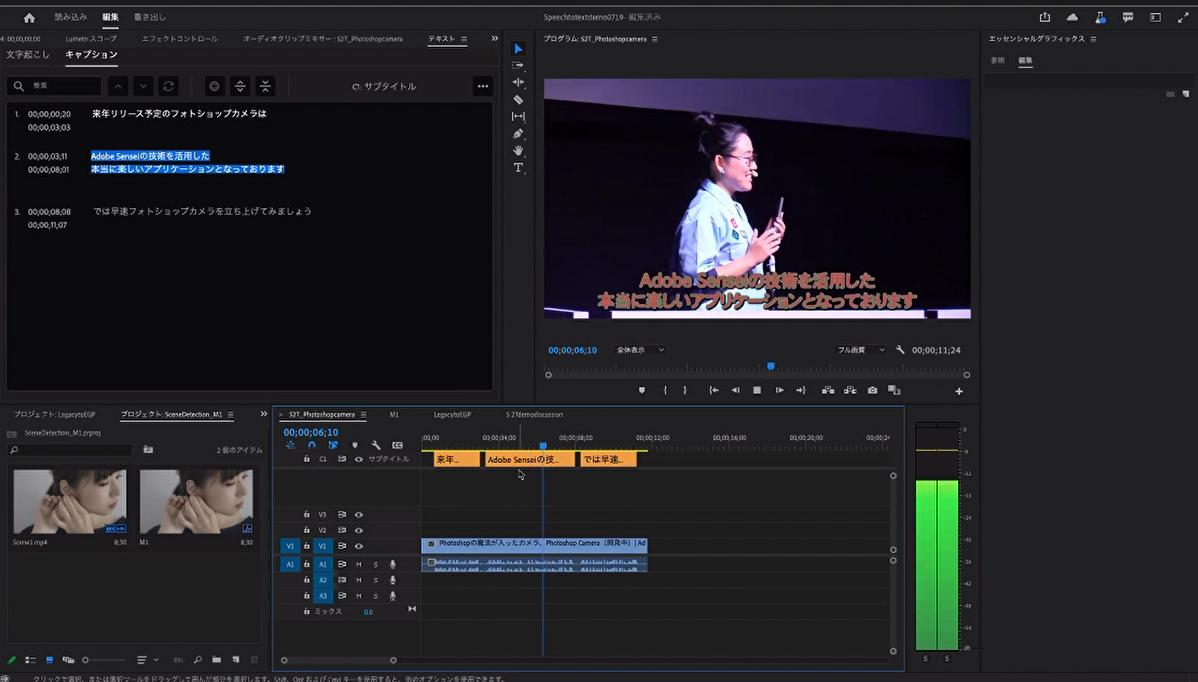1198x682 pixels.
Task: Step back one frame
Action: tap(735, 390)
